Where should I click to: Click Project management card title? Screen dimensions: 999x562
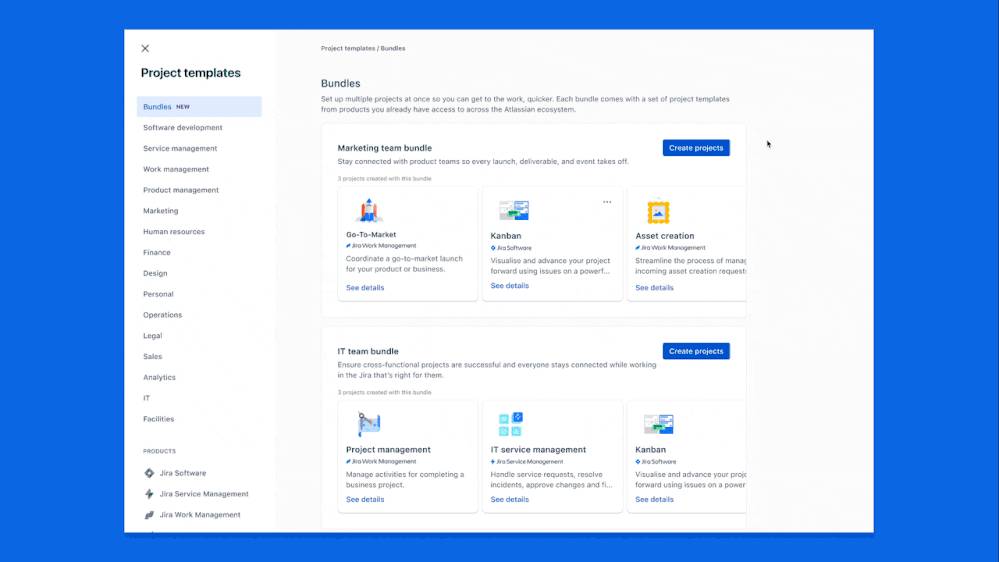tap(388, 450)
